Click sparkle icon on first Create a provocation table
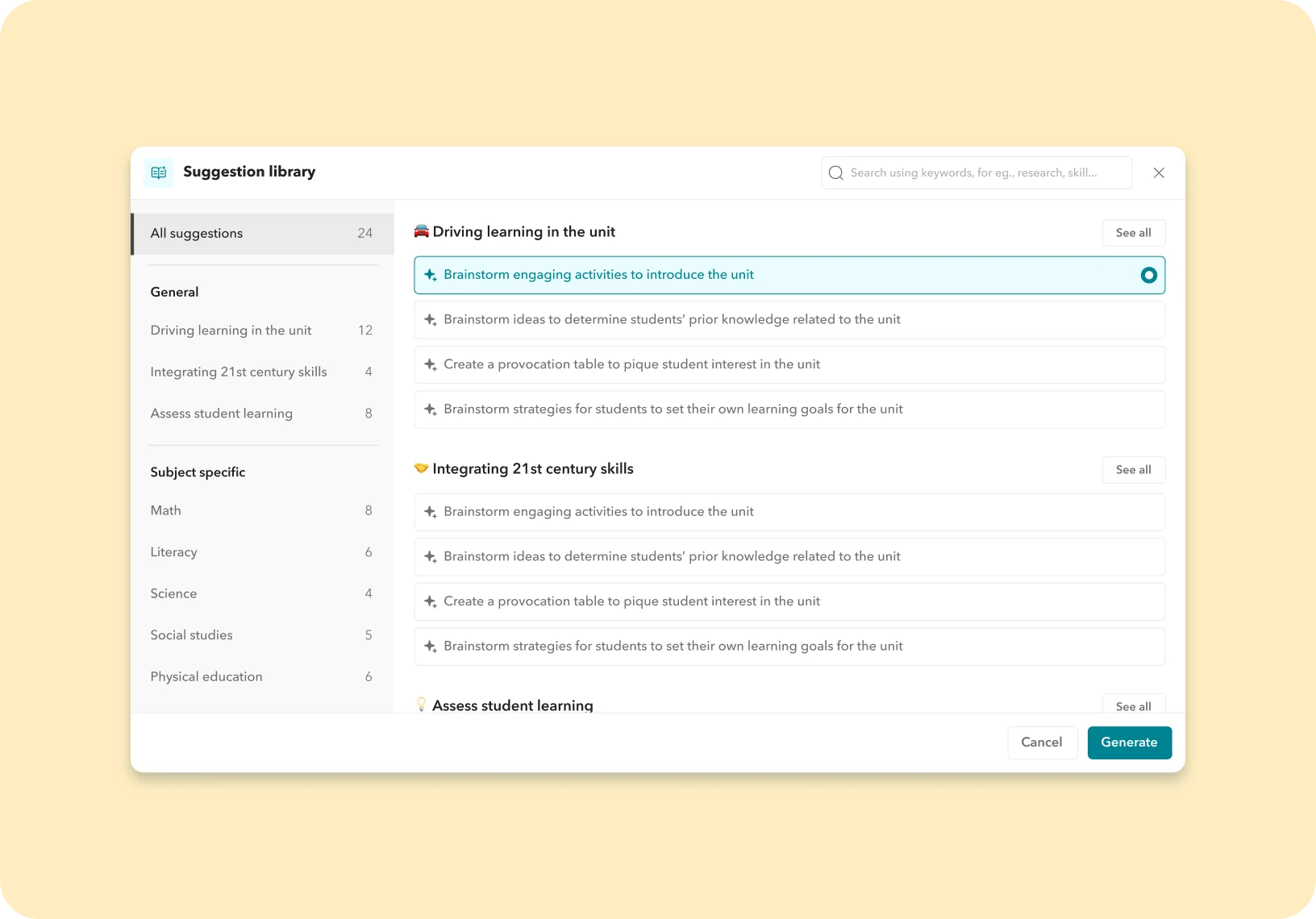The width and height of the screenshot is (1316, 919). (x=431, y=364)
